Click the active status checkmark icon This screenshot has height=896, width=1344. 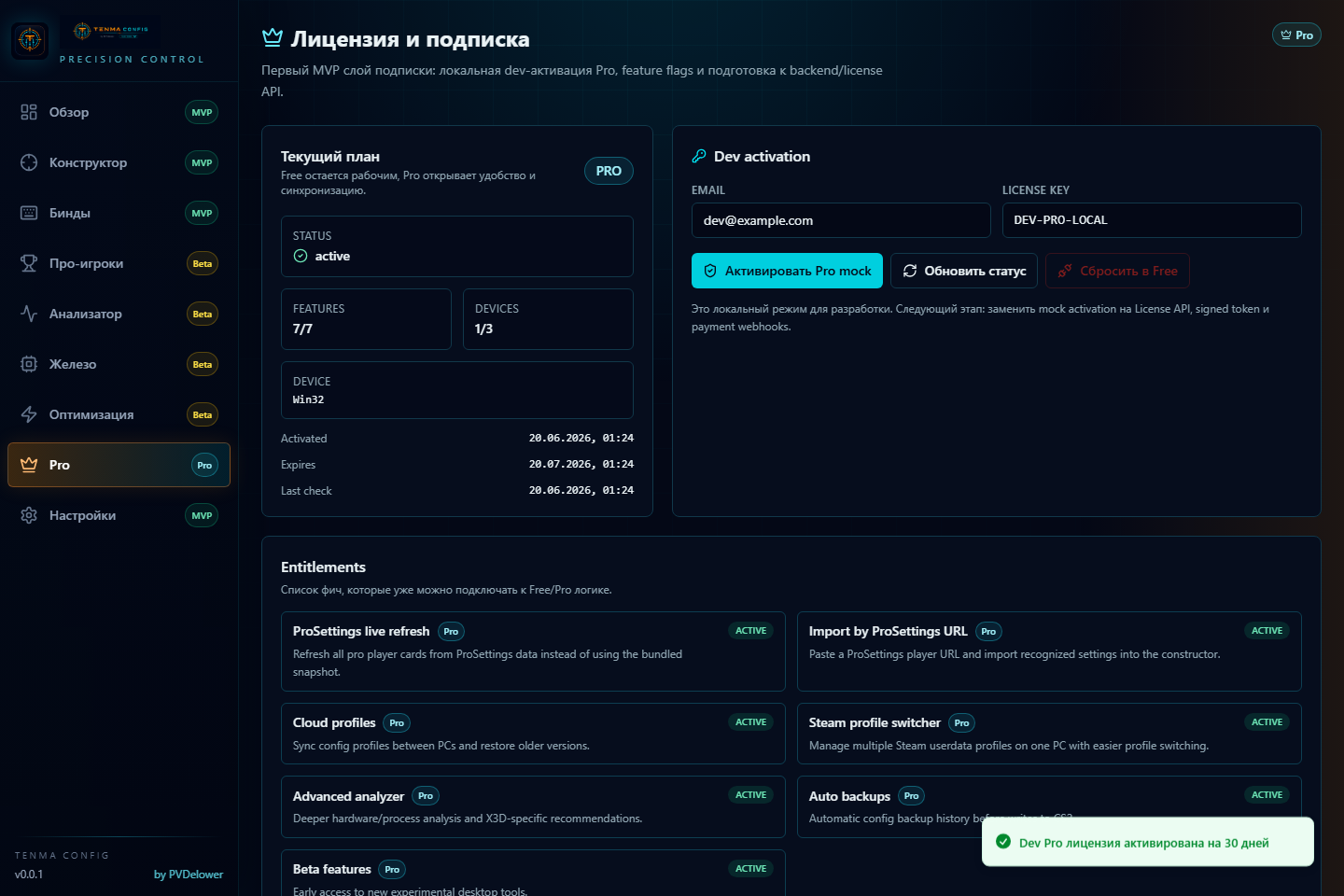(301, 256)
